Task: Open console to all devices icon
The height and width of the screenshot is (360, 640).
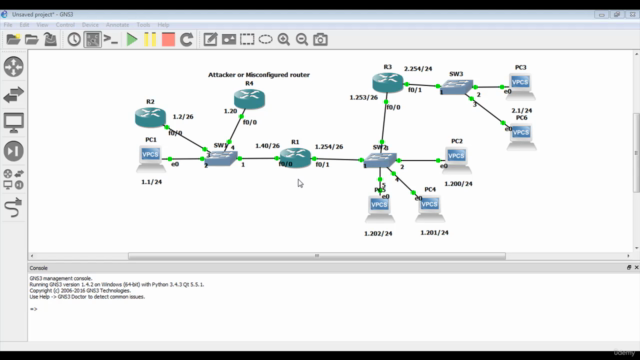Action: click(x=111, y=40)
